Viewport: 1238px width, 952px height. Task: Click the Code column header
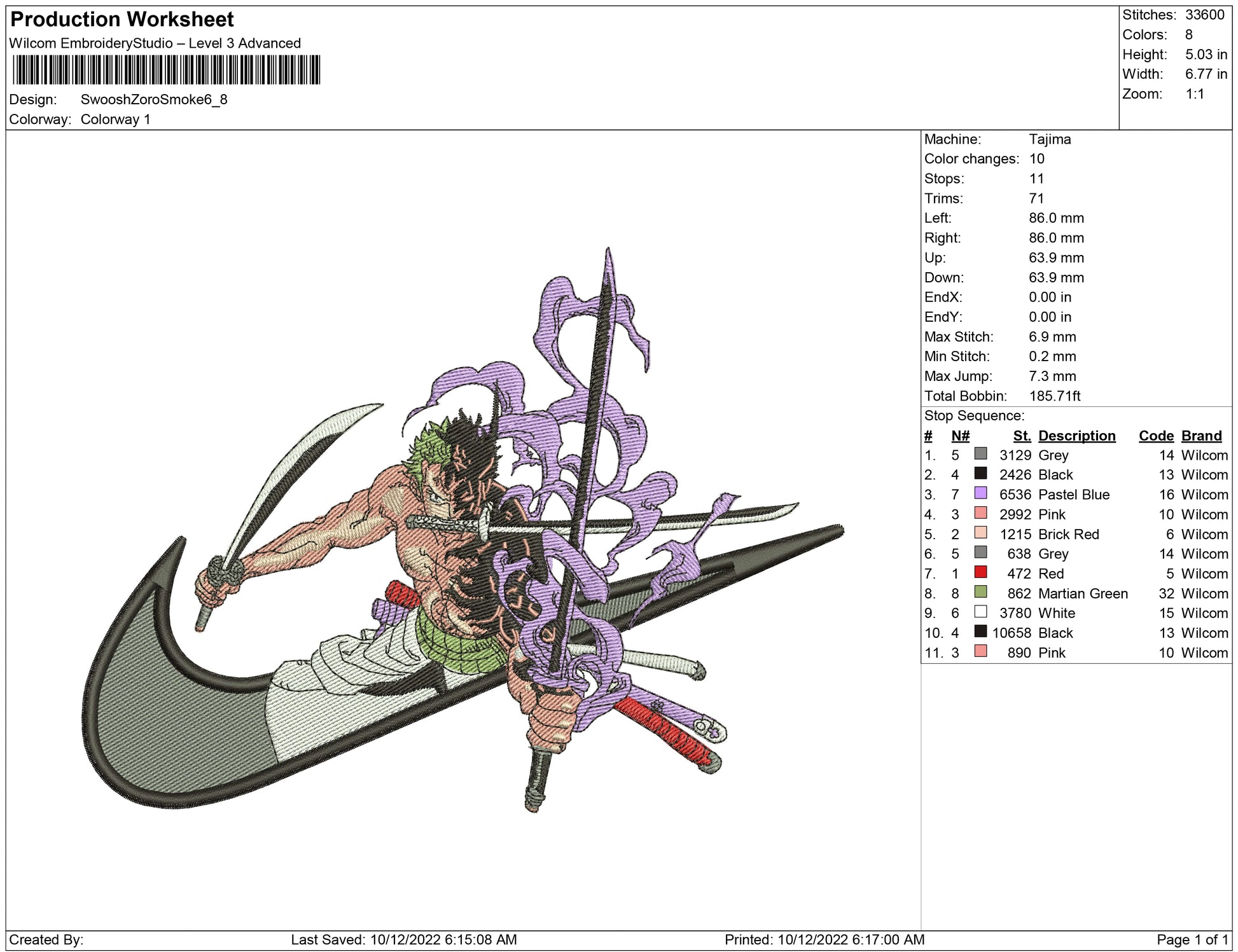point(1156,436)
